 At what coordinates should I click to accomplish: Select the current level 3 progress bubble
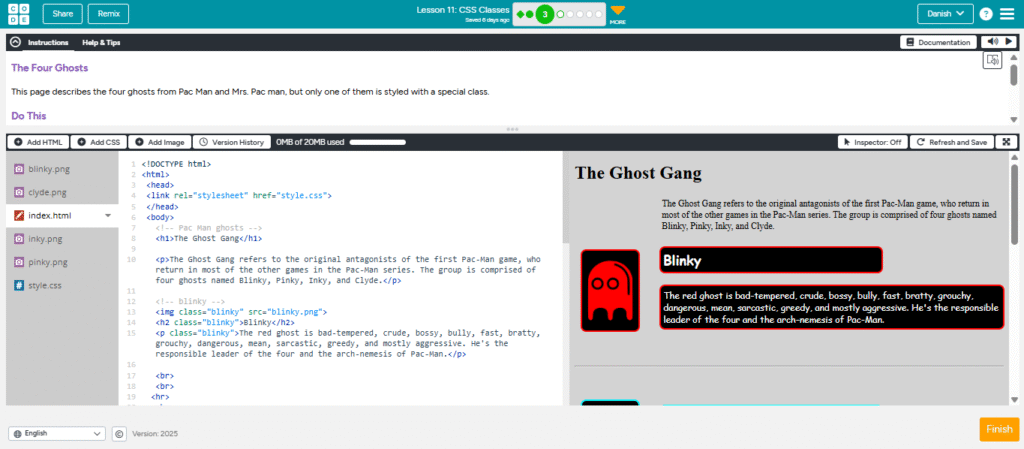tap(544, 14)
